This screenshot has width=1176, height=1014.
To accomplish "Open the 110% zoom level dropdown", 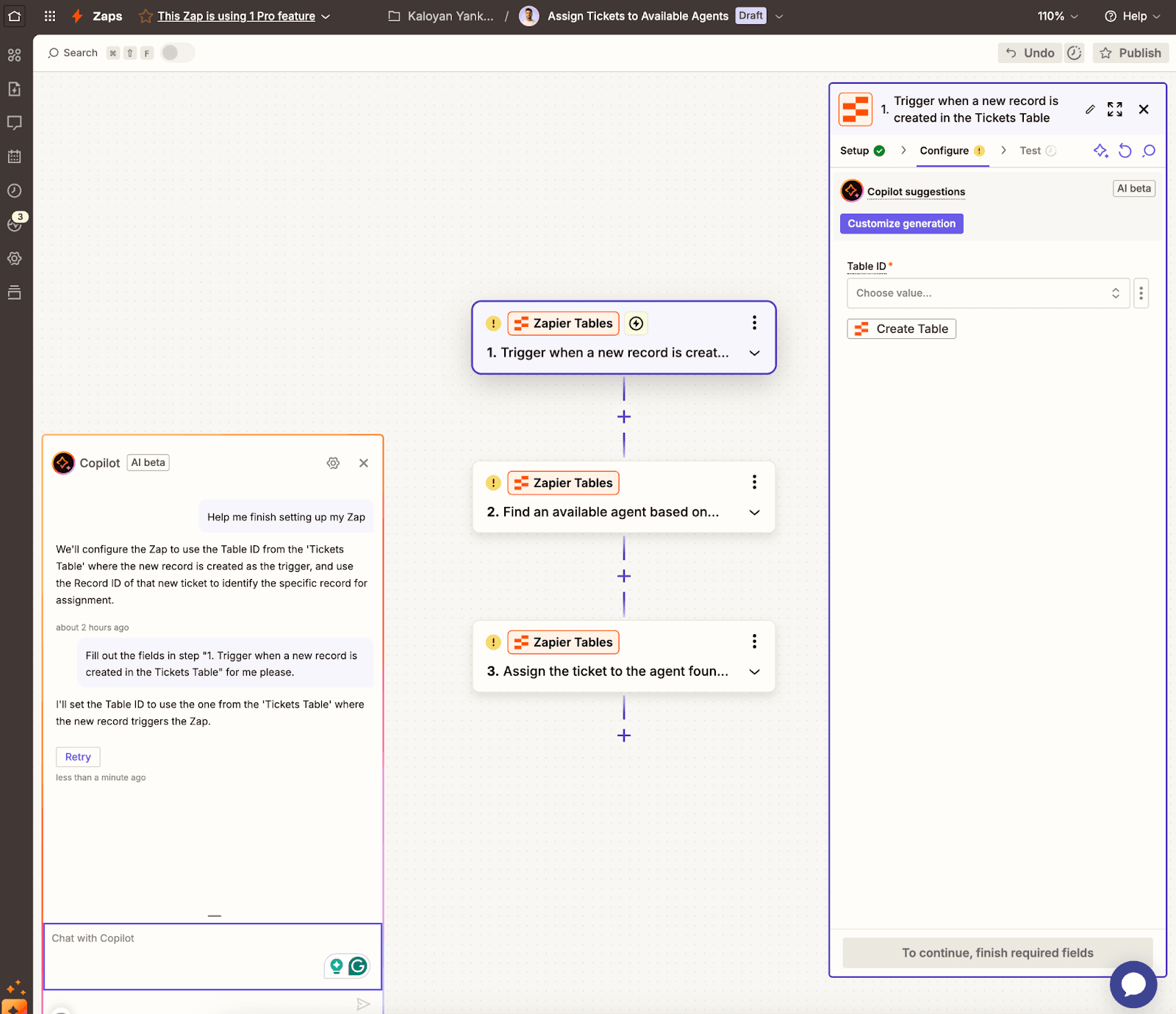I will point(1058,16).
